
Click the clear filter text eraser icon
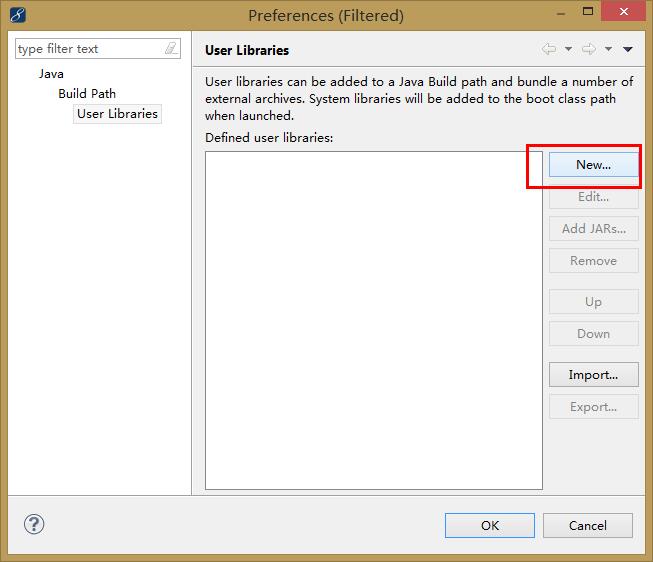click(x=171, y=49)
